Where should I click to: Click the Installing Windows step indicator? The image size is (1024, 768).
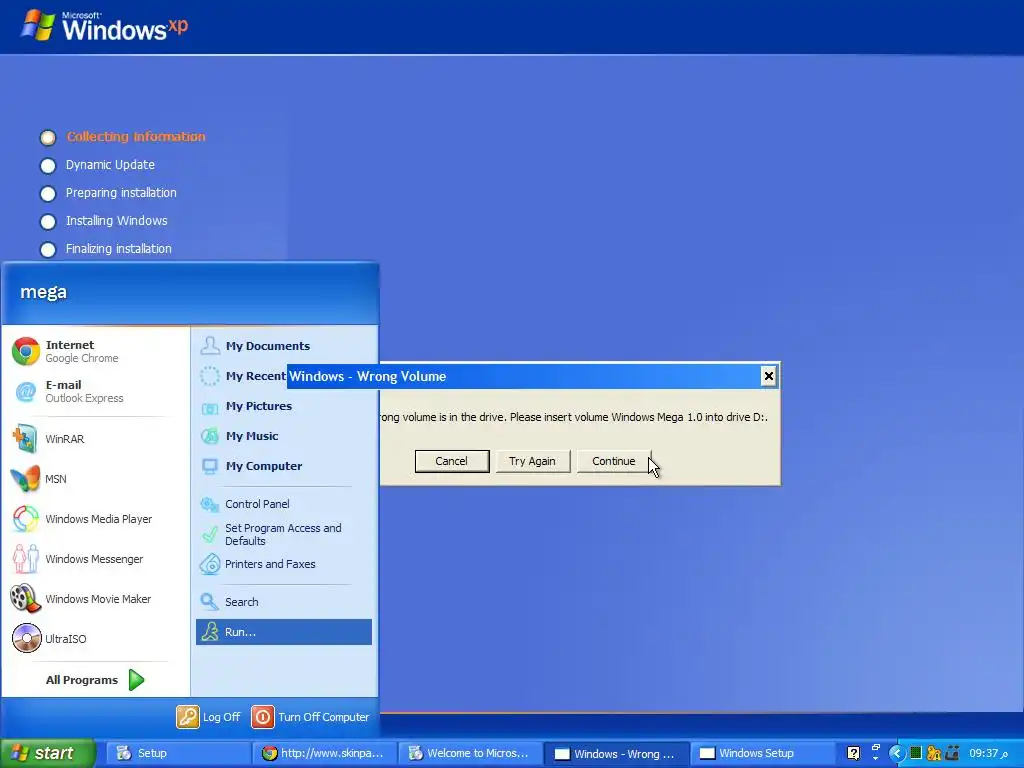(48, 222)
